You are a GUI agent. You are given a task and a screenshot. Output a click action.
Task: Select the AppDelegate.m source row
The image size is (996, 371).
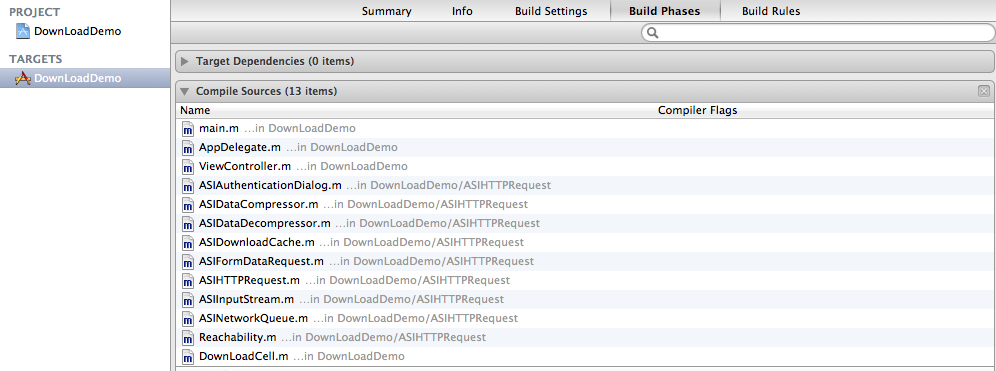tap(584, 147)
